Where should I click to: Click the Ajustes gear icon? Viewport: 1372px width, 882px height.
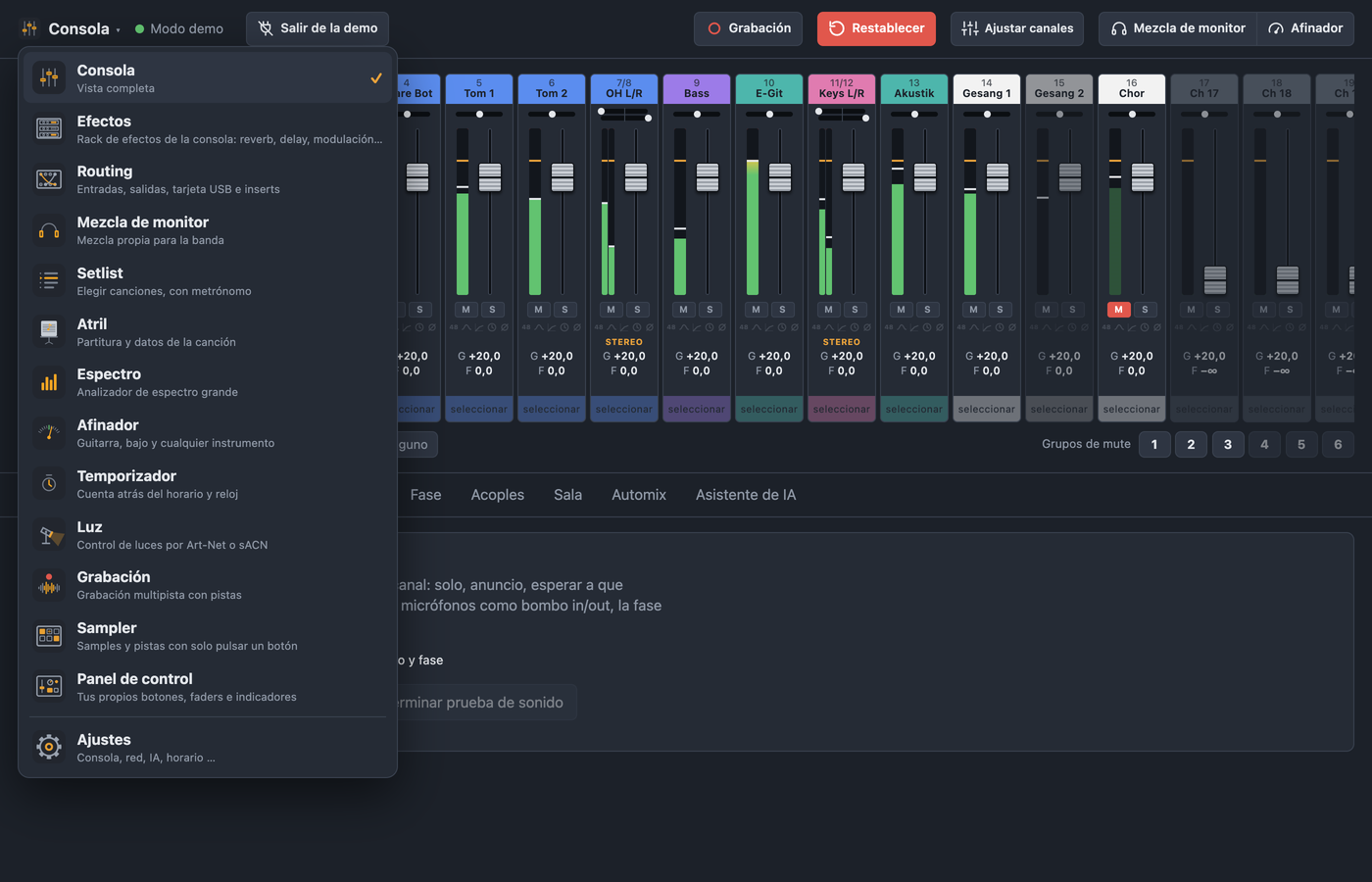coord(49,748)
